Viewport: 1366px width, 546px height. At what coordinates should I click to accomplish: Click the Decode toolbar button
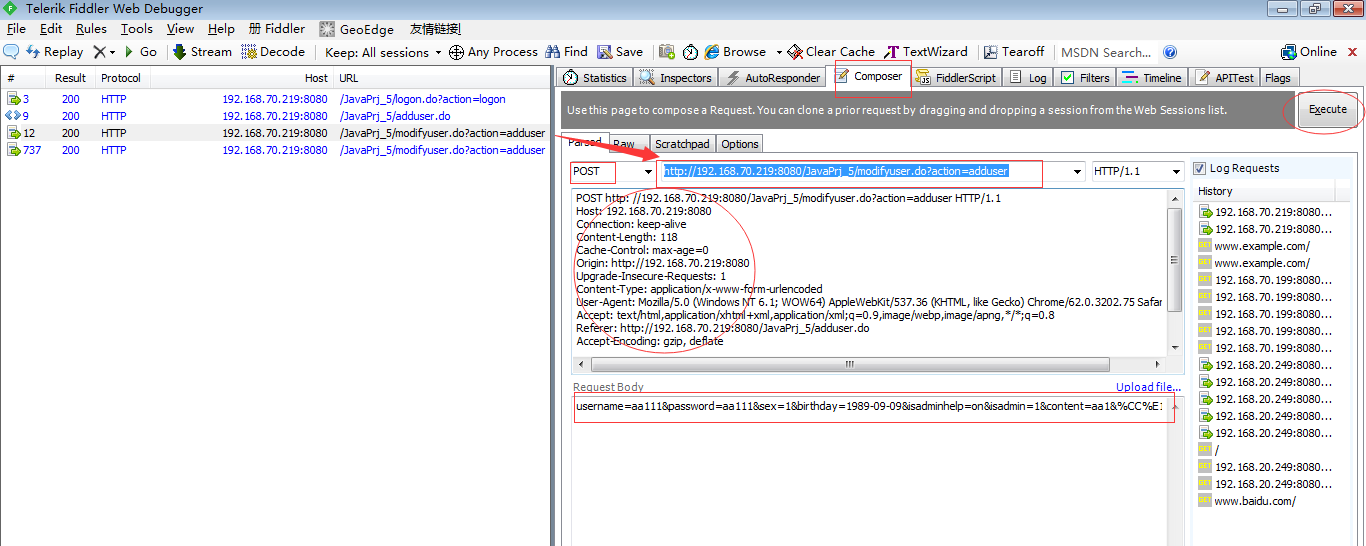[x=273, y=52]
